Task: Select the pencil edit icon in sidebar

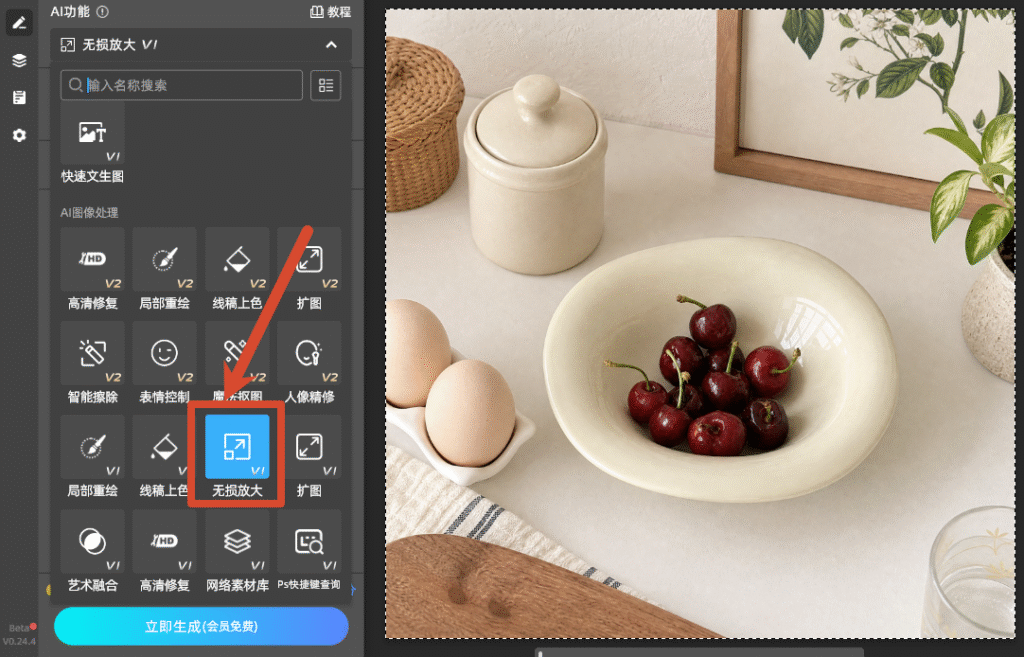Action: tap(19, 24)
